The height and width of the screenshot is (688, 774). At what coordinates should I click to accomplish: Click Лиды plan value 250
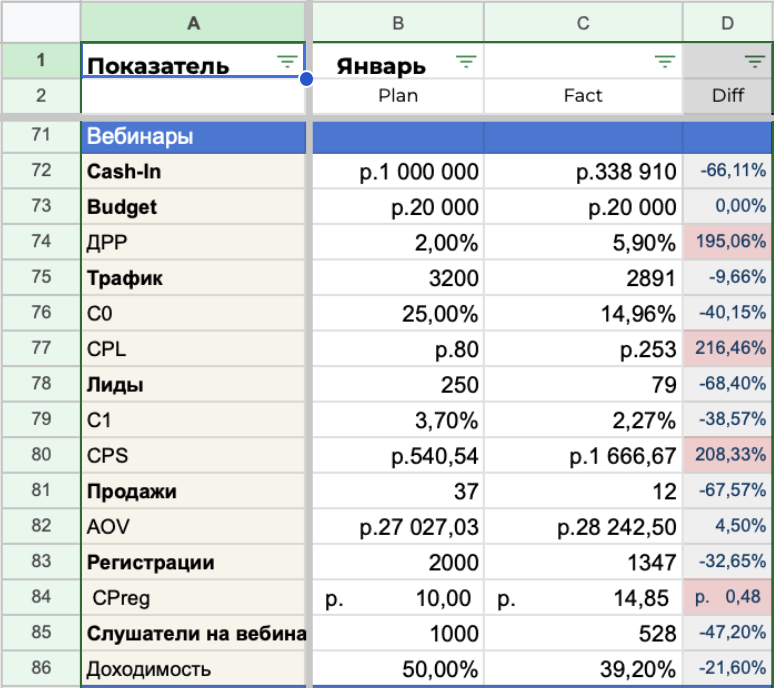pos(398,384)
